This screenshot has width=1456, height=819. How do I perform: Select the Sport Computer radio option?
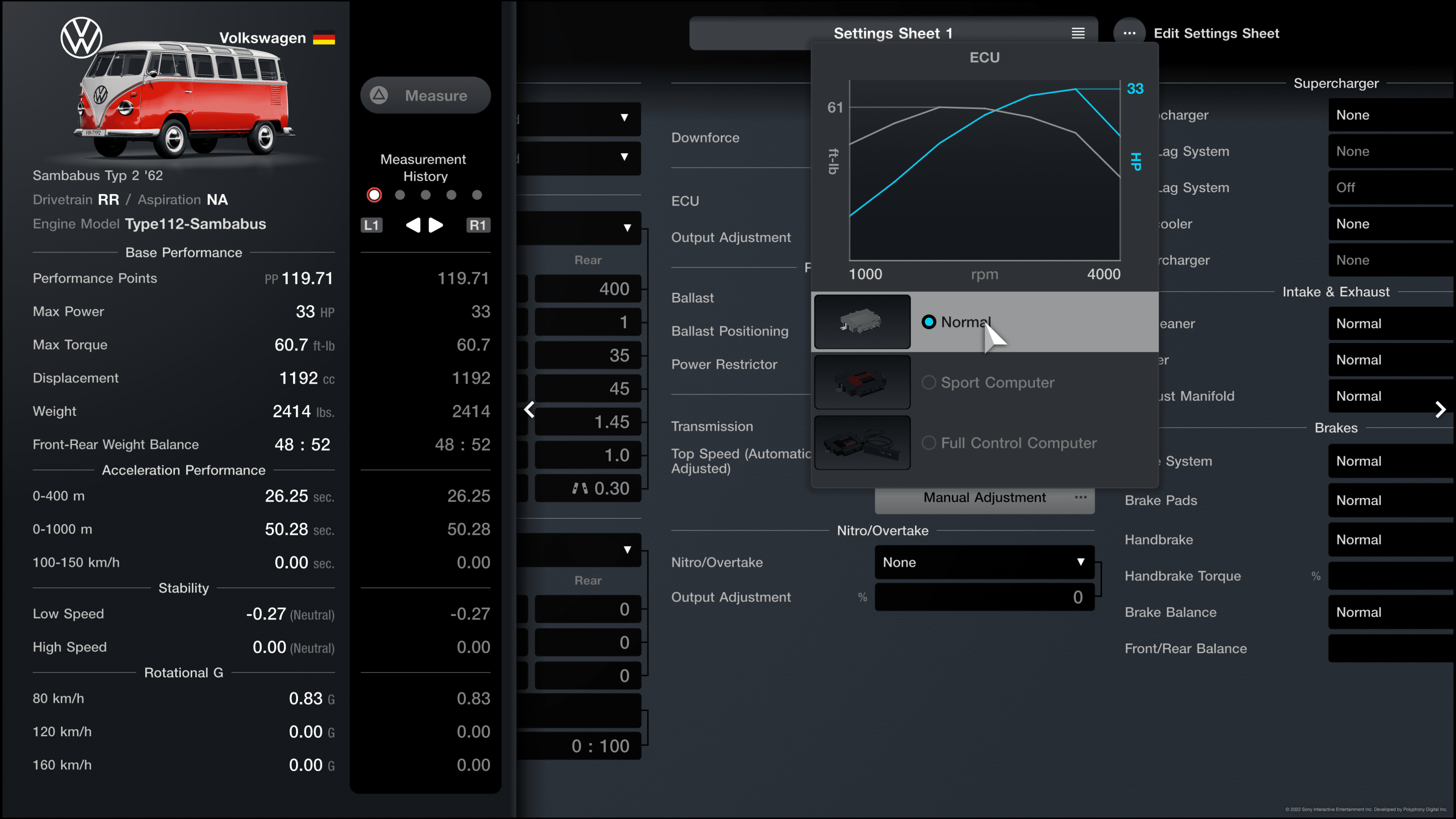(x=929, y=382)
